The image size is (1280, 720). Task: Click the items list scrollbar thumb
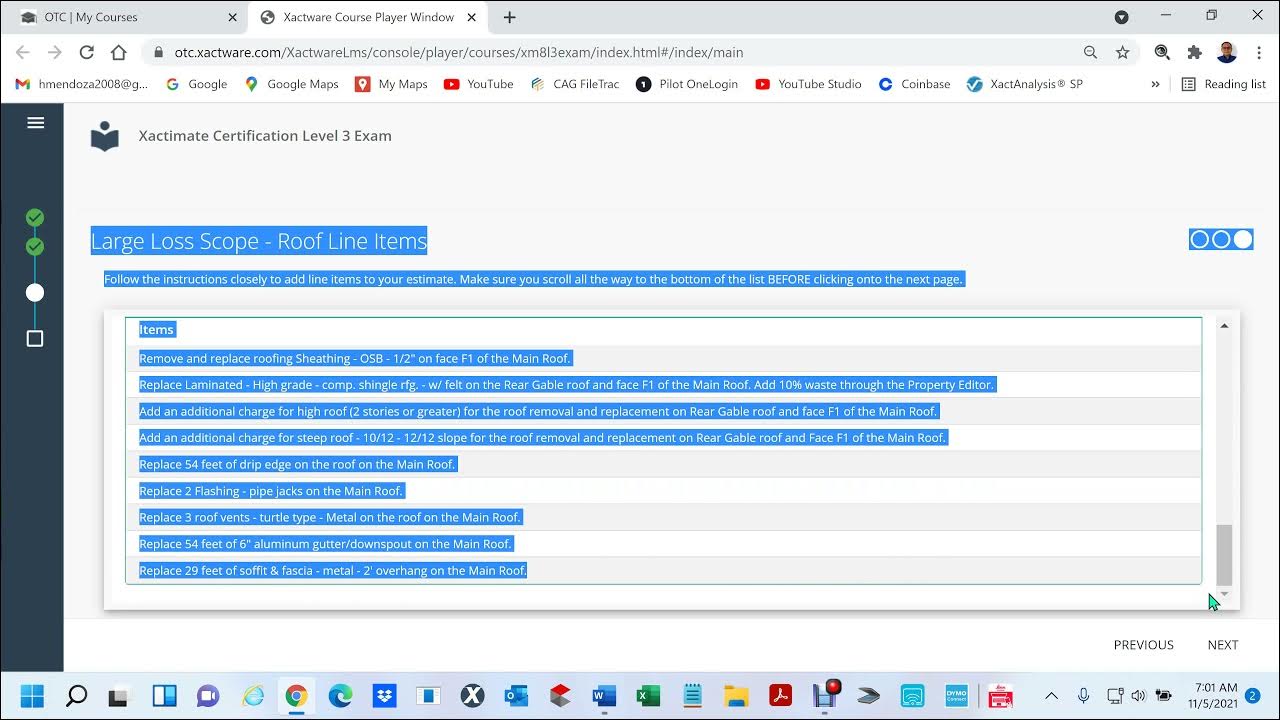point(1224,554)
